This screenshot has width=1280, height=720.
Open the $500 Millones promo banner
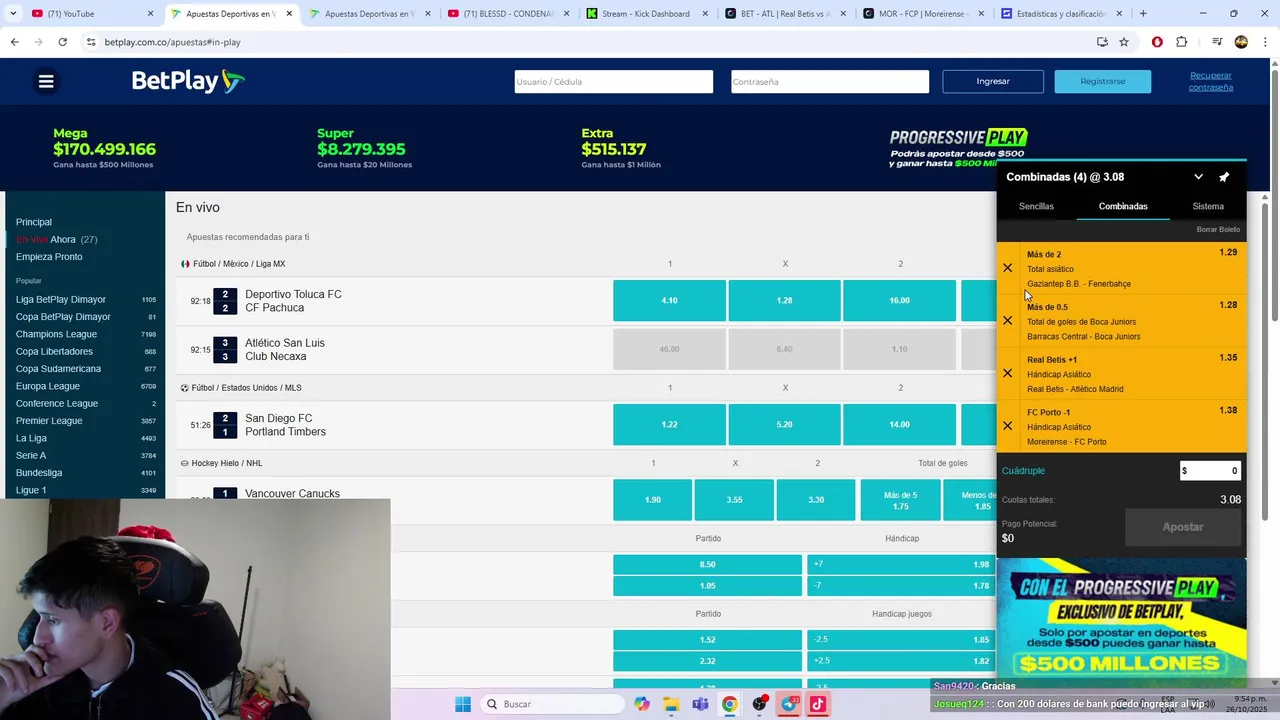coord(1121,624)
